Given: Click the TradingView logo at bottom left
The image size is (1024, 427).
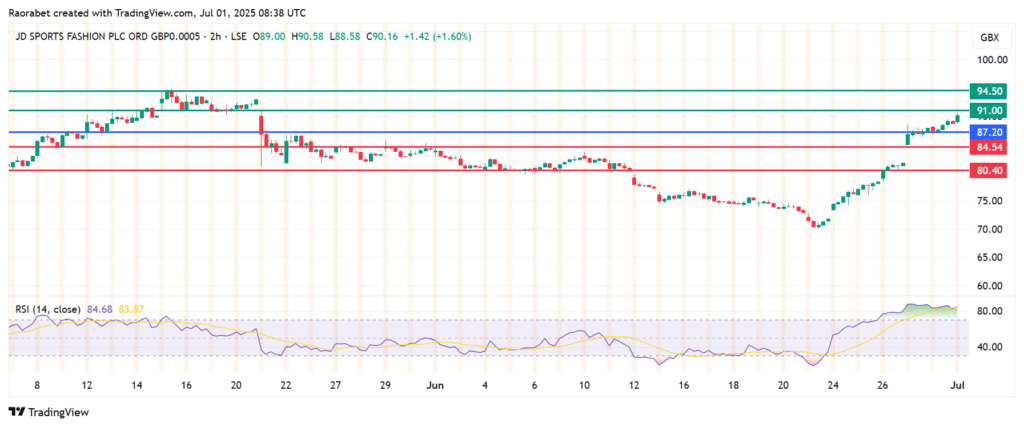Looking at the screenshot, I should point(49,411).
